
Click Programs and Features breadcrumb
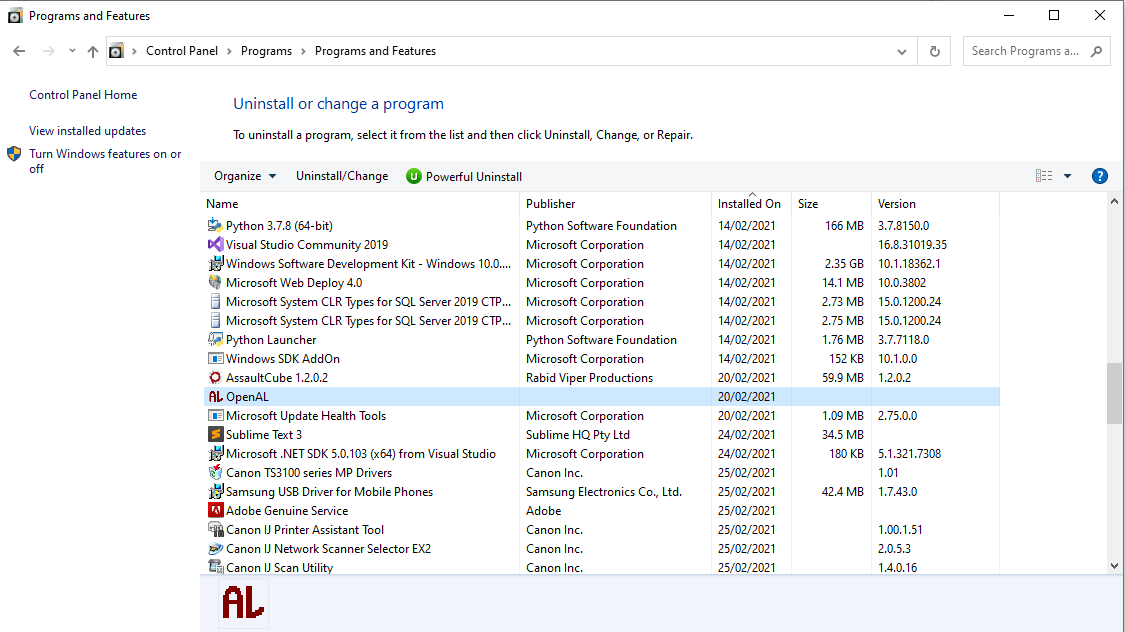(376, 51)
